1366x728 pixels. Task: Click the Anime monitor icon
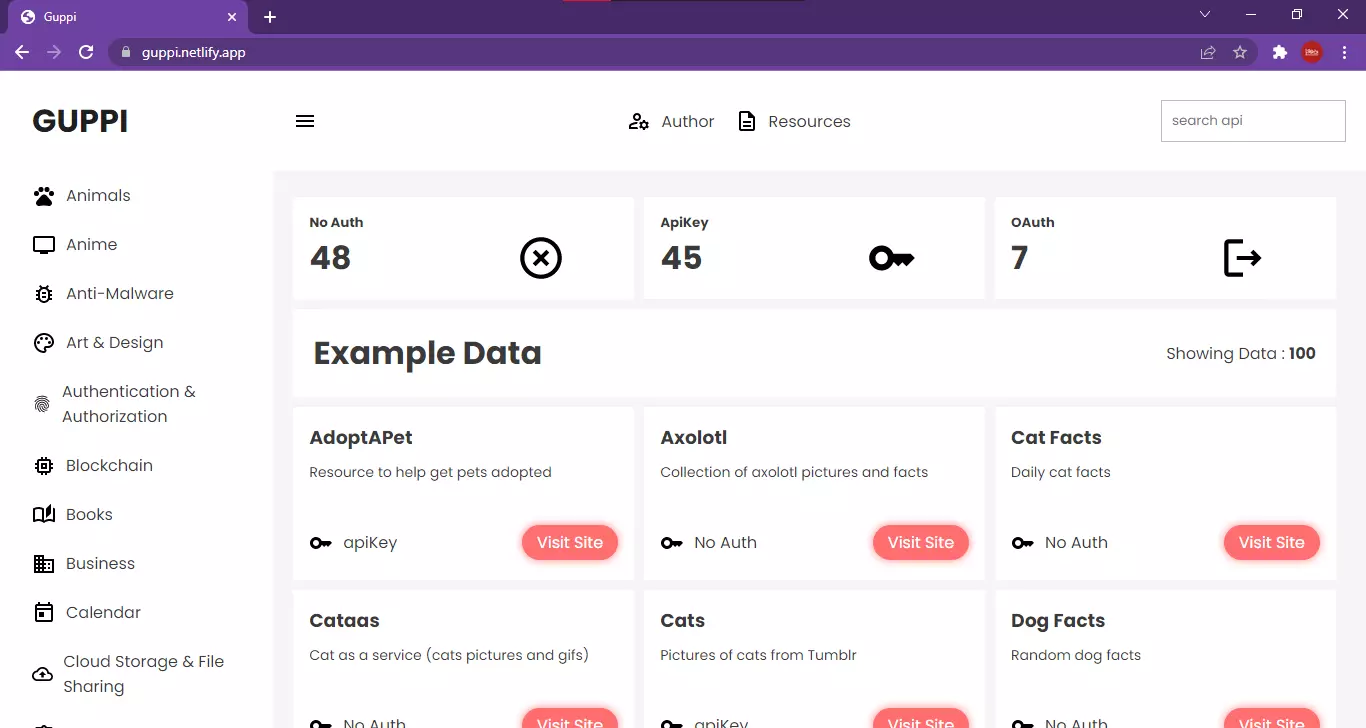click(x=44, y=245)
